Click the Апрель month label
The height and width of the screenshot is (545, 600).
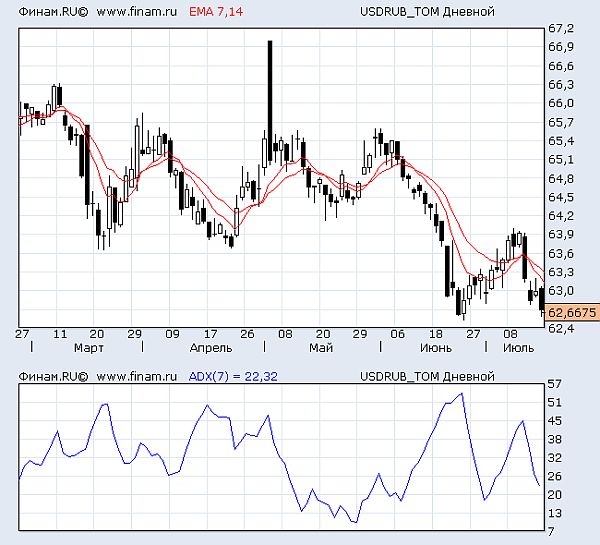click(x=209, y=348)
